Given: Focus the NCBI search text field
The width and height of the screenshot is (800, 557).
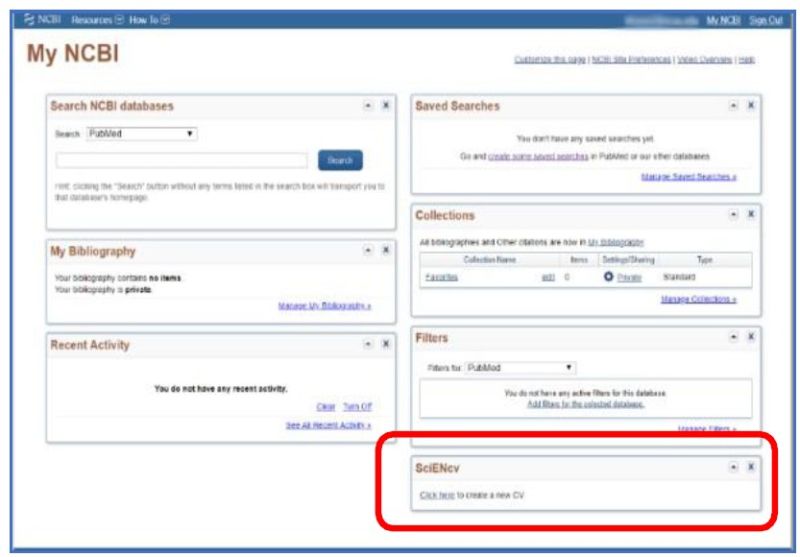Looking at the screenshot, I should tap(182, 160).
